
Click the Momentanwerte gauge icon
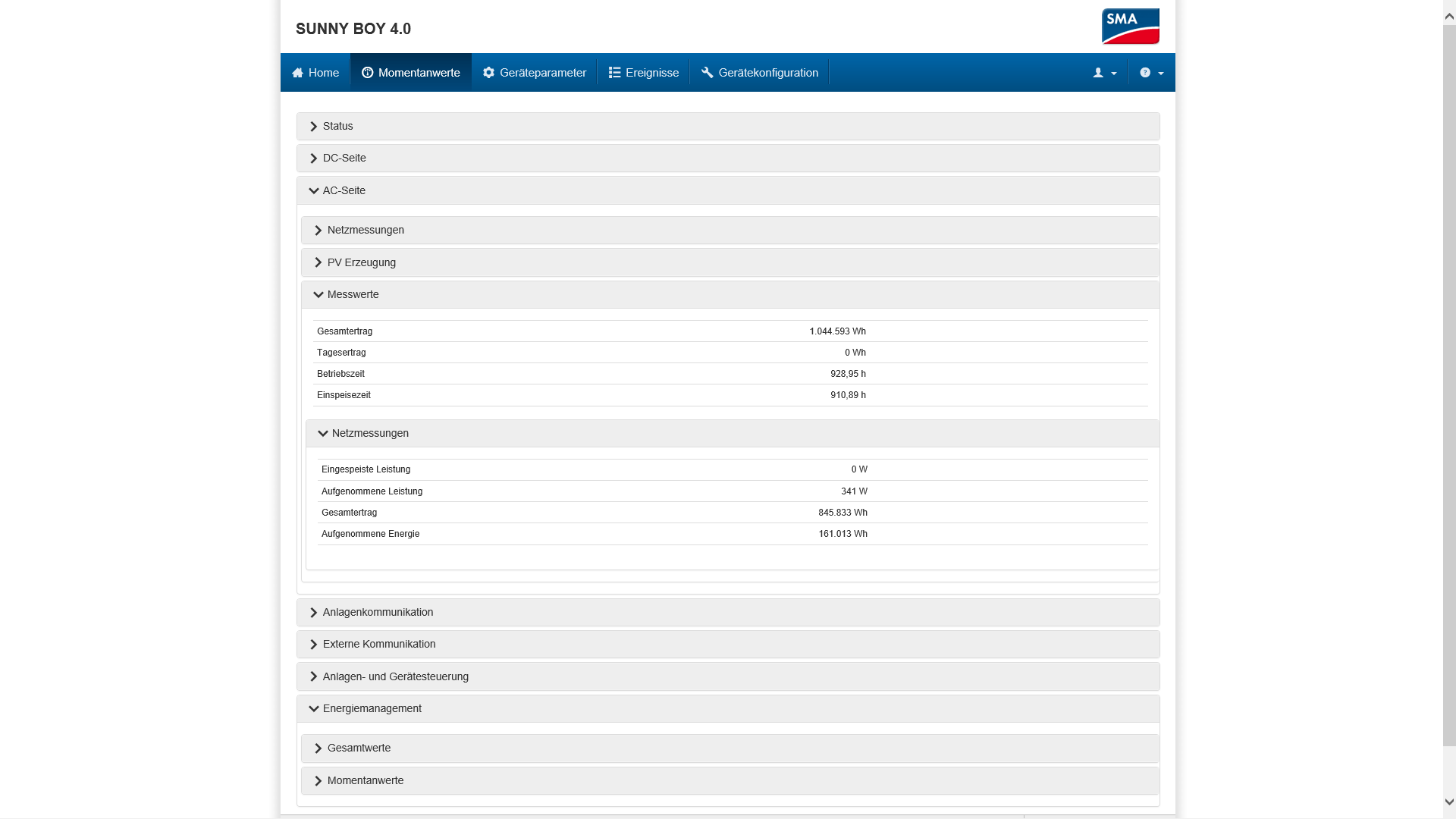(x=368, y=73)
